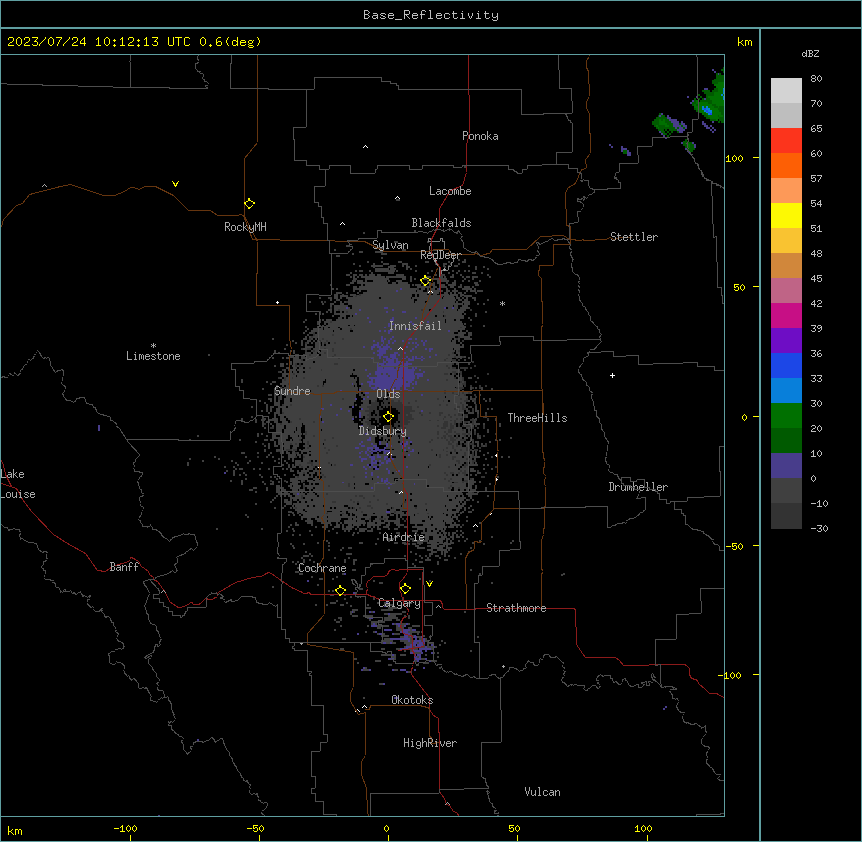Pick the magenta swatch in dBZ legend

[x=786, y=315]
